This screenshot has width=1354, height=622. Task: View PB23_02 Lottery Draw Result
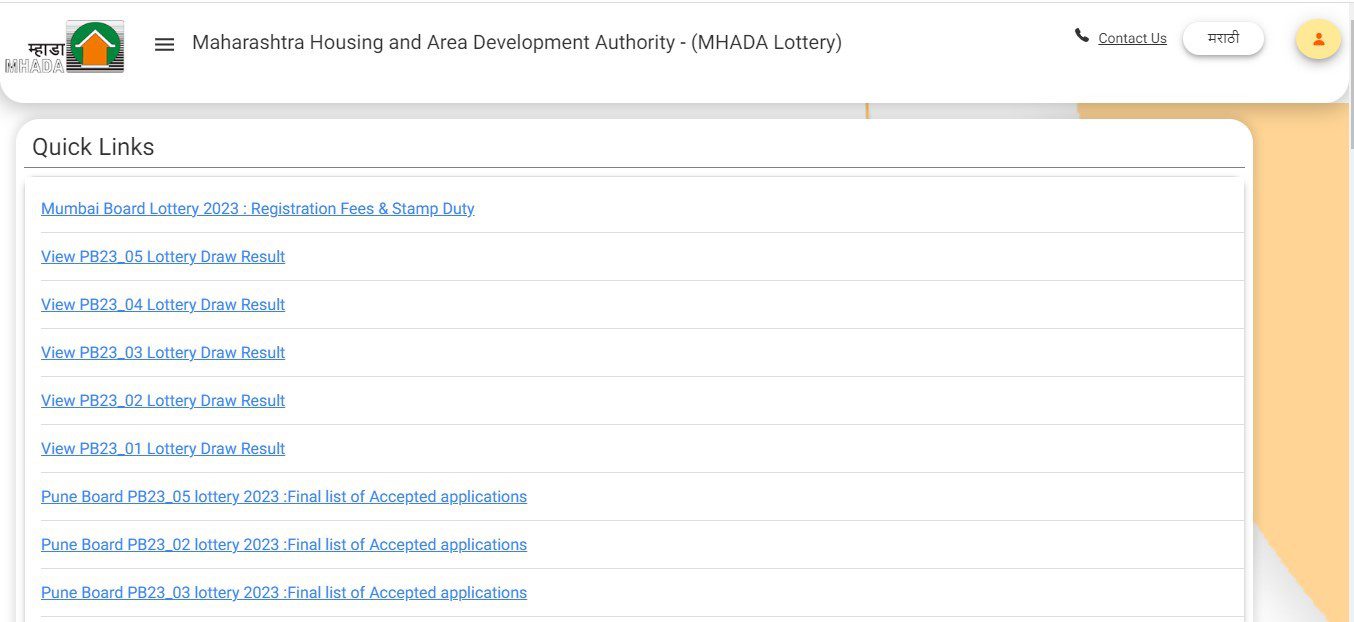click(163, 400)
